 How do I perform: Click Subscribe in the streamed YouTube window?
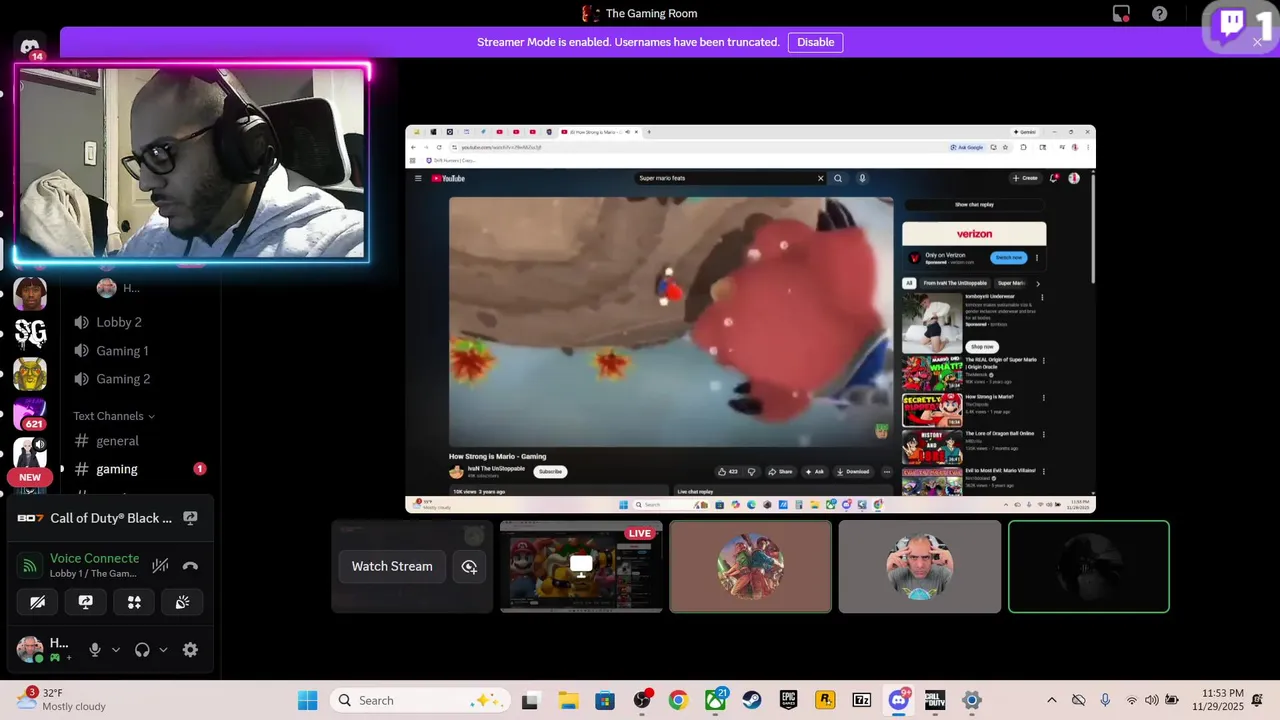coord(550,471)
